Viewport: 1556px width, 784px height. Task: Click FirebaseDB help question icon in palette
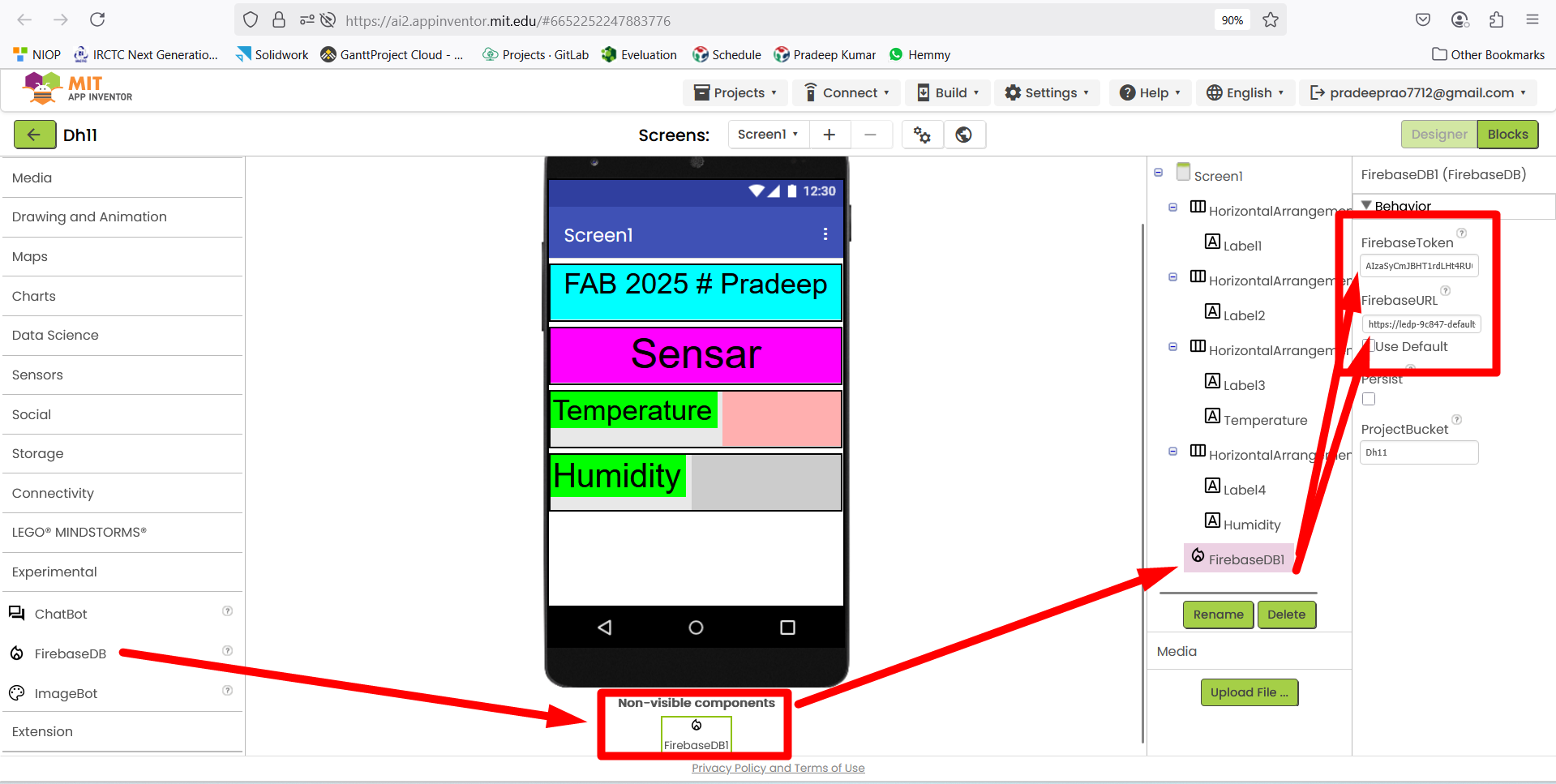pos(228,651)
